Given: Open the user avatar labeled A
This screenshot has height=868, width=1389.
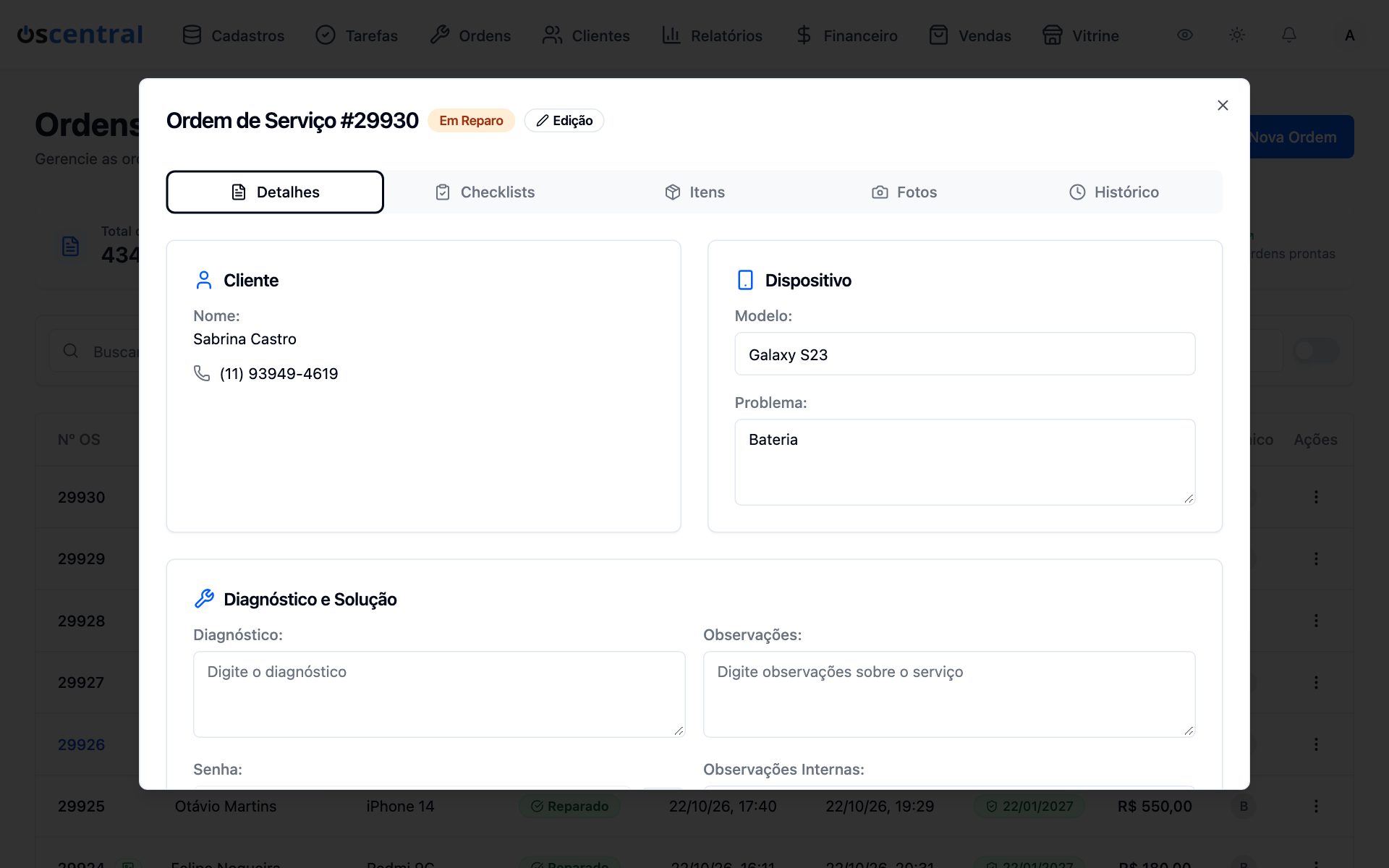Looking at the screenshot, I should tap(1349, 35).
